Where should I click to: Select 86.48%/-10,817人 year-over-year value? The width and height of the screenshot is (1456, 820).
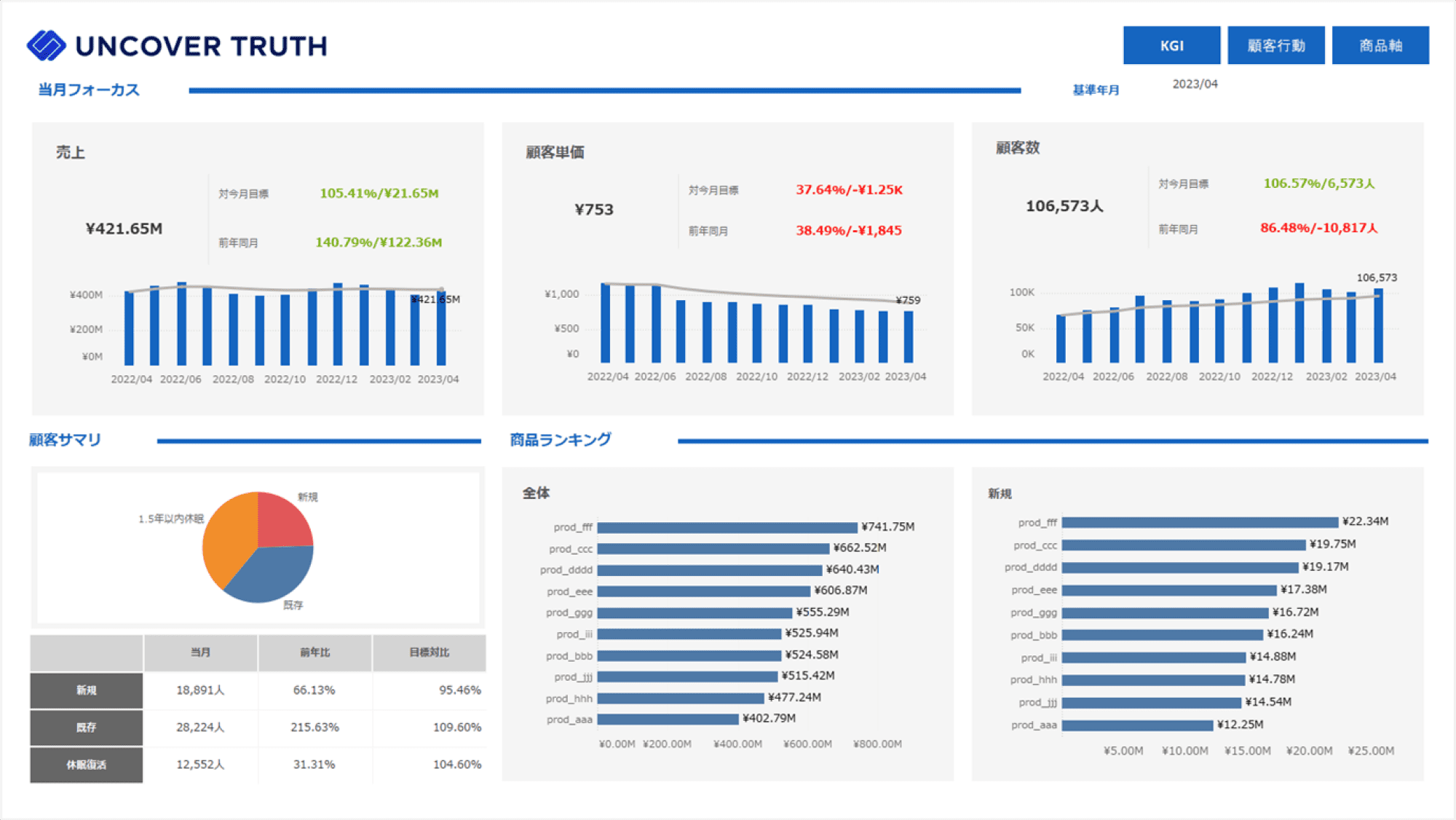coord(1318,227)
